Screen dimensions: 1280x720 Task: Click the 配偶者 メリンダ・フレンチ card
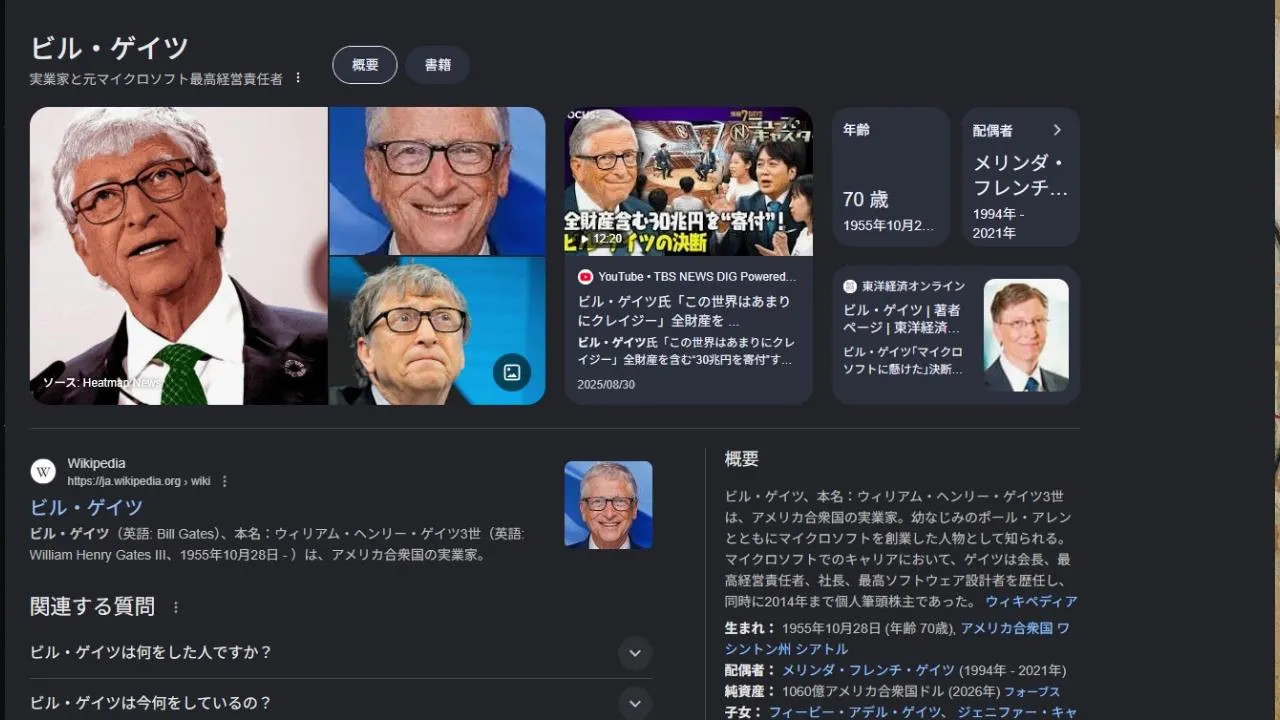[1021, 177]
